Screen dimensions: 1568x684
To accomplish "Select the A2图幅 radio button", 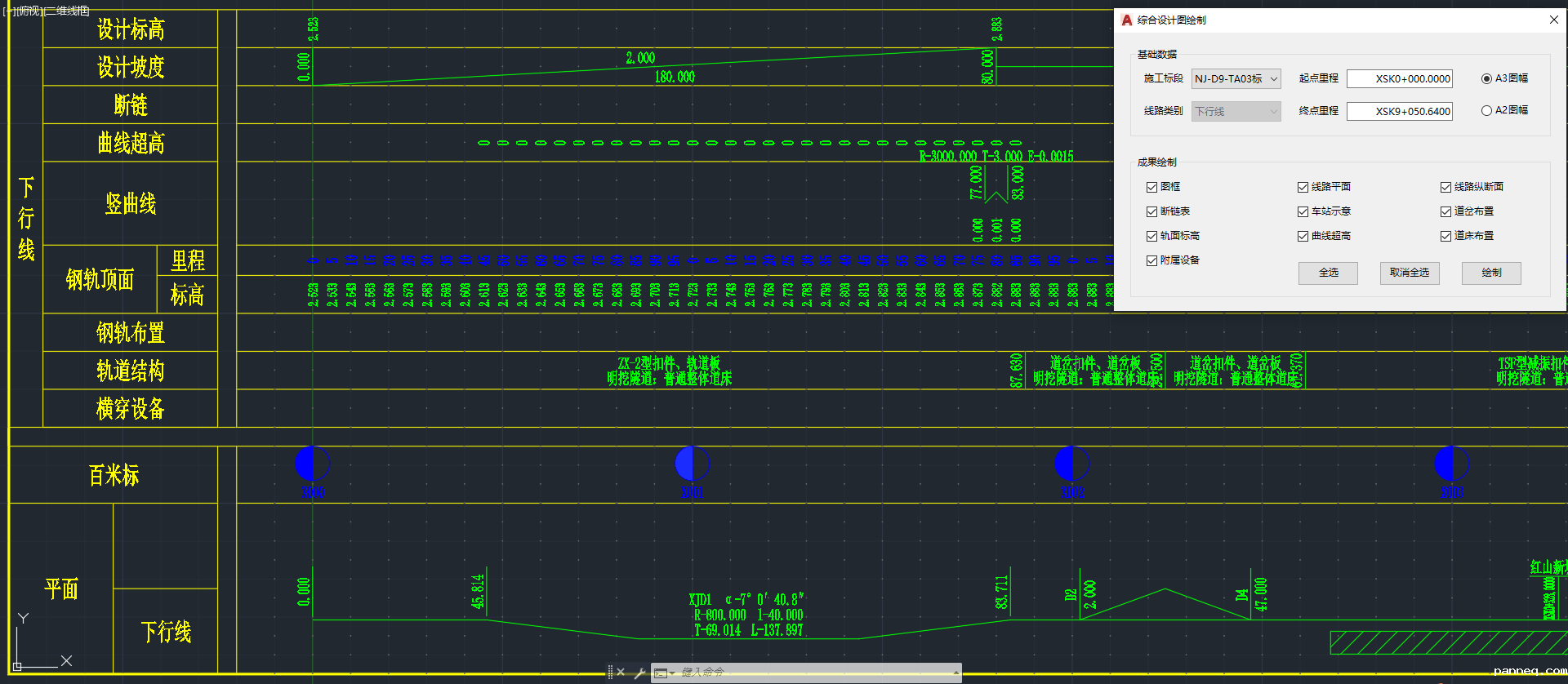I will pyautogui.click(x=1486, y=111).
